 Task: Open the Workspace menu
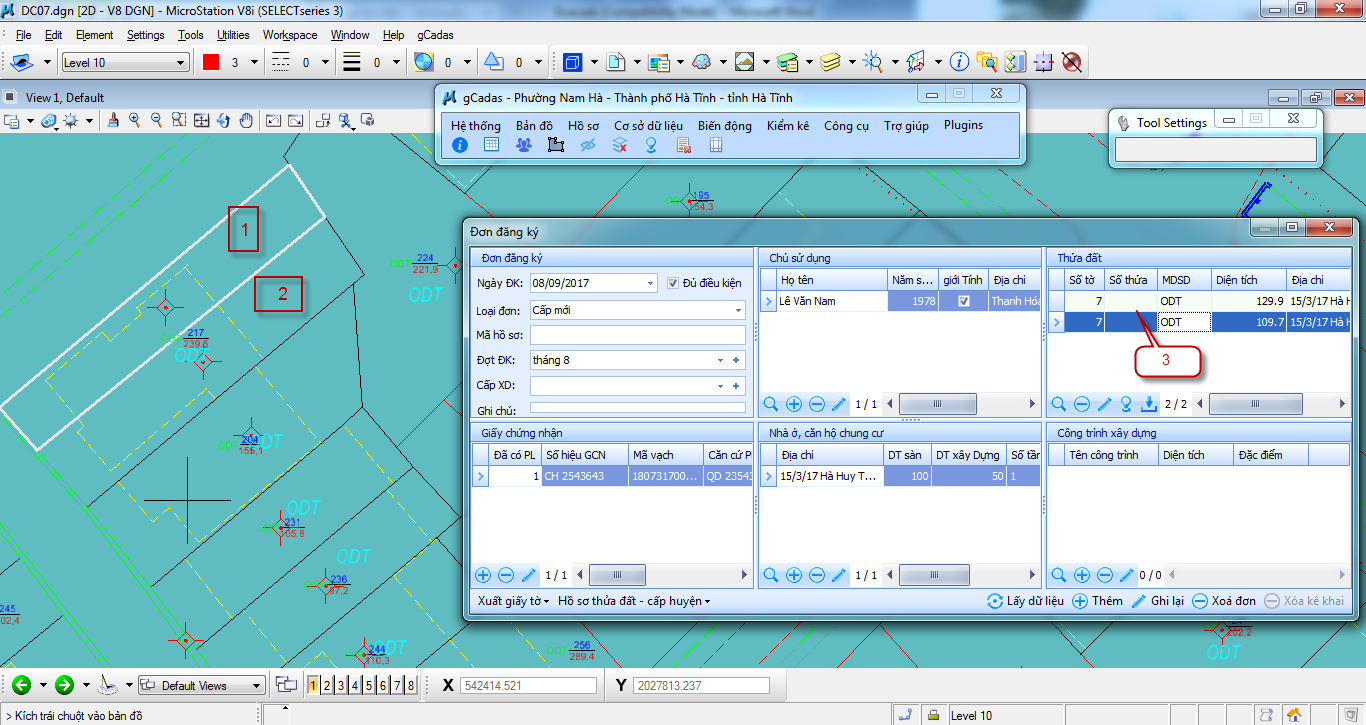[290, 35]
